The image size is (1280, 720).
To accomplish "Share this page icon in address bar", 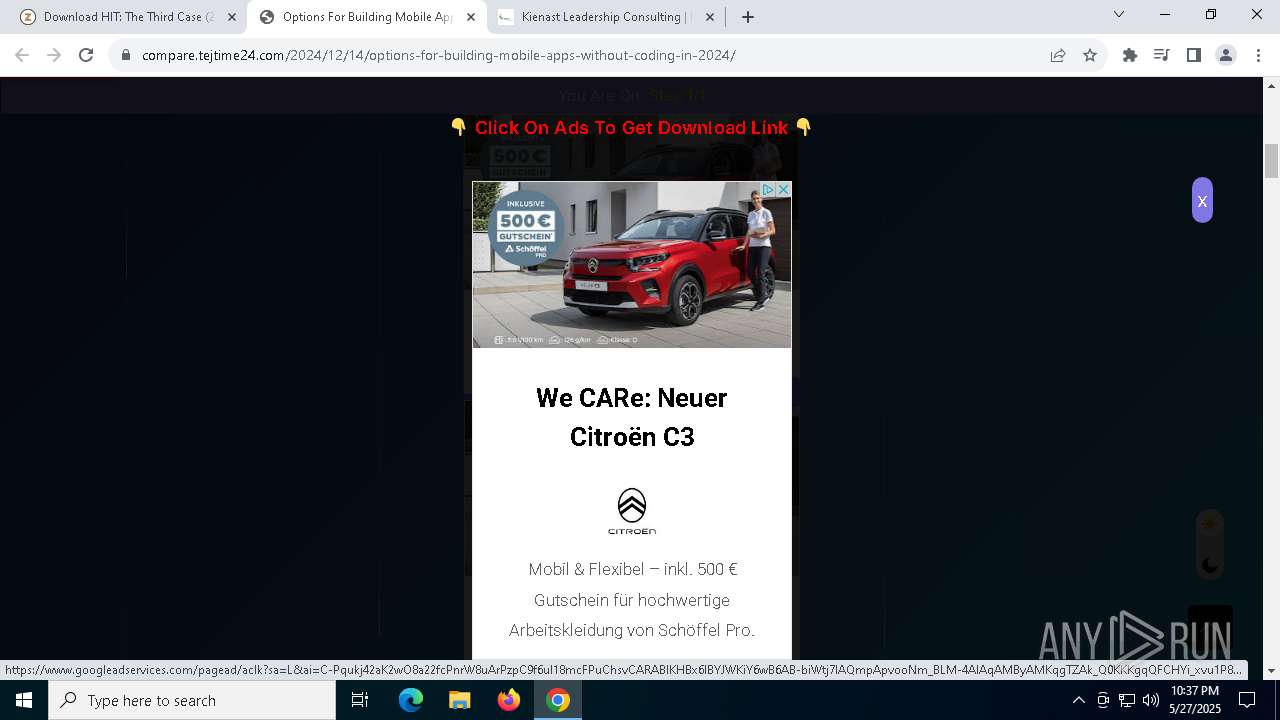I will 1058,55.
